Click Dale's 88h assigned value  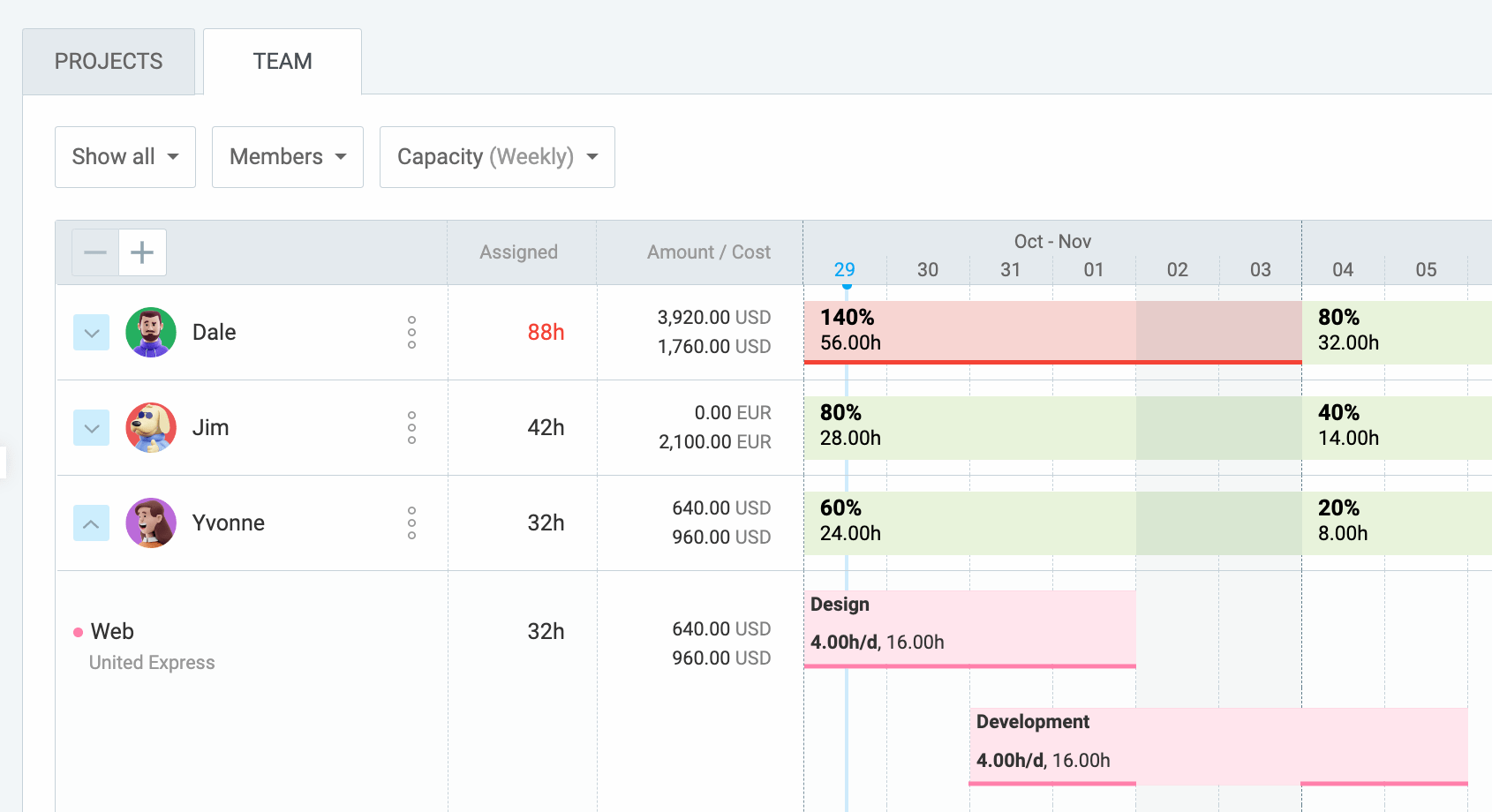tap(546, 333)
